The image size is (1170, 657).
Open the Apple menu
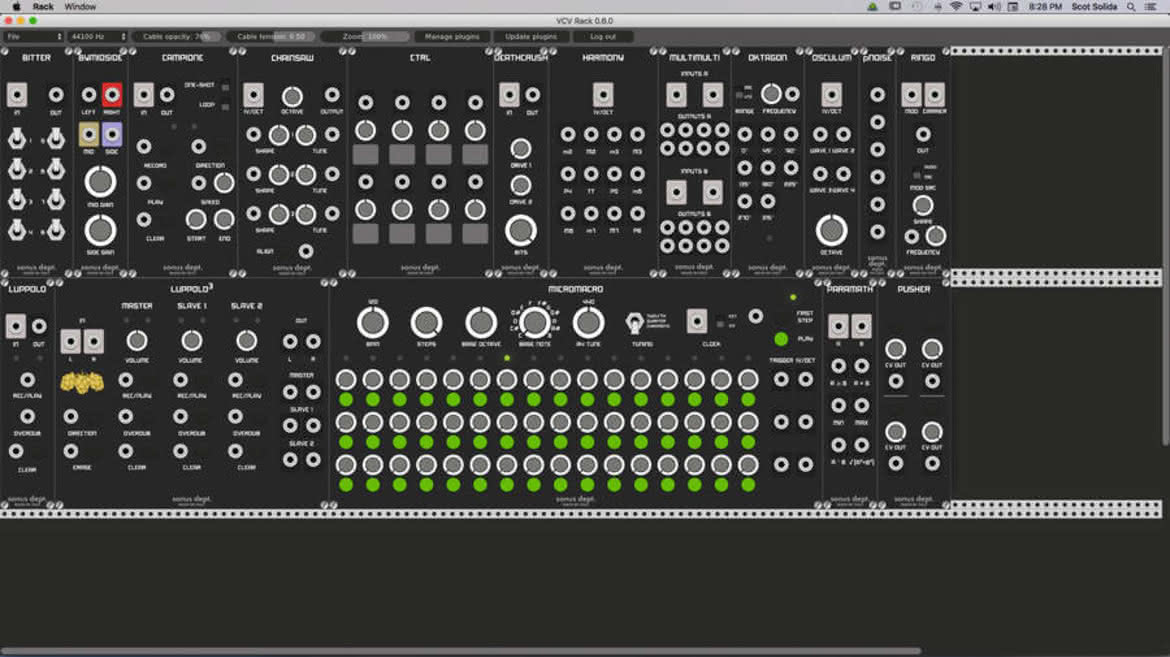(16, 7)
